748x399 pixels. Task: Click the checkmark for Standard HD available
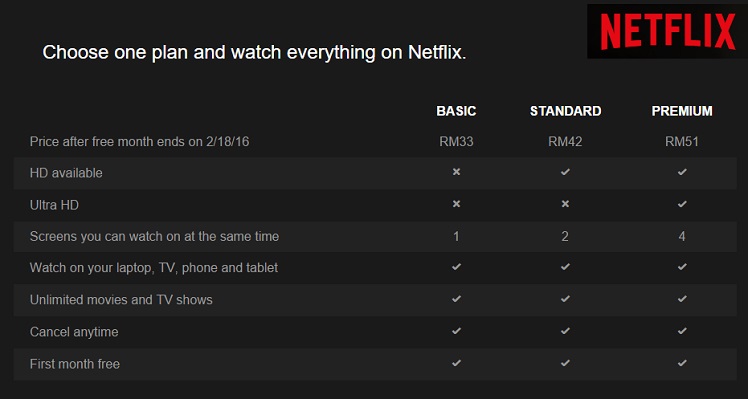click(x=565, y=172)
